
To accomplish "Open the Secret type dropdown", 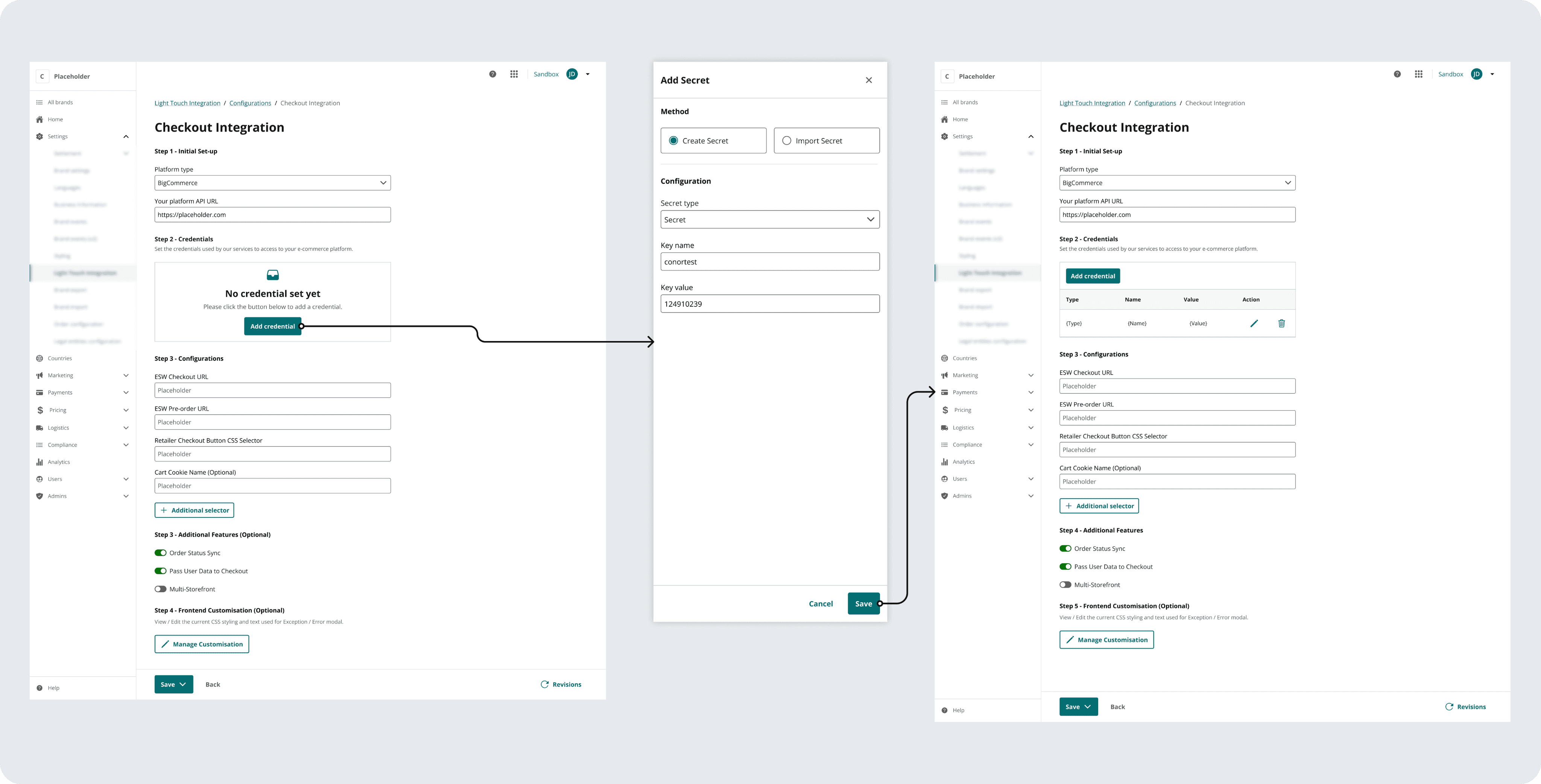I will [770, 220].
